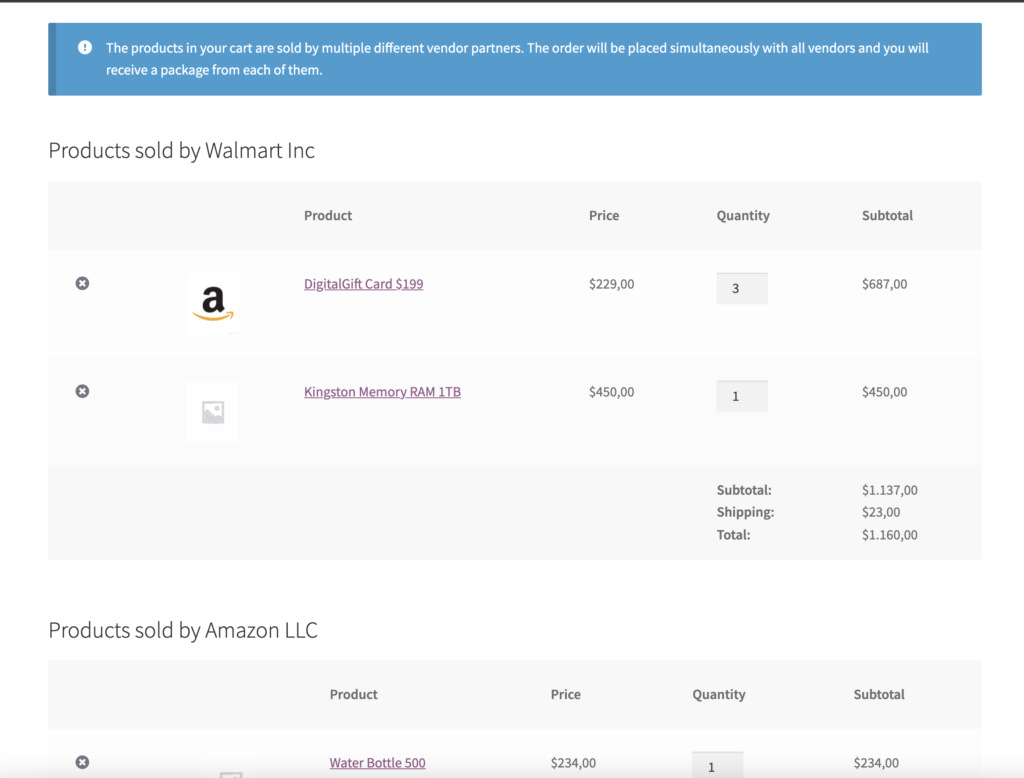Click the $450,00 price of Kingston Memory

[x=611, y=391]
